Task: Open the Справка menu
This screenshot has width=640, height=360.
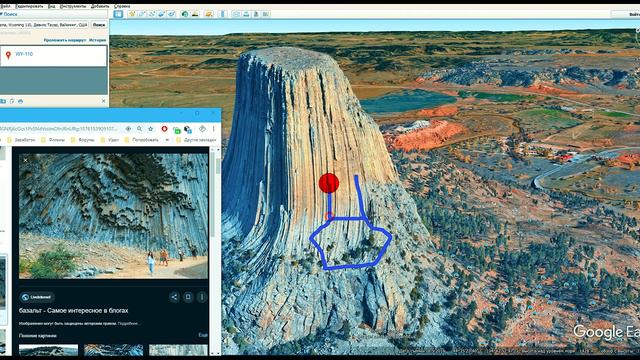Action: (122, 6)
